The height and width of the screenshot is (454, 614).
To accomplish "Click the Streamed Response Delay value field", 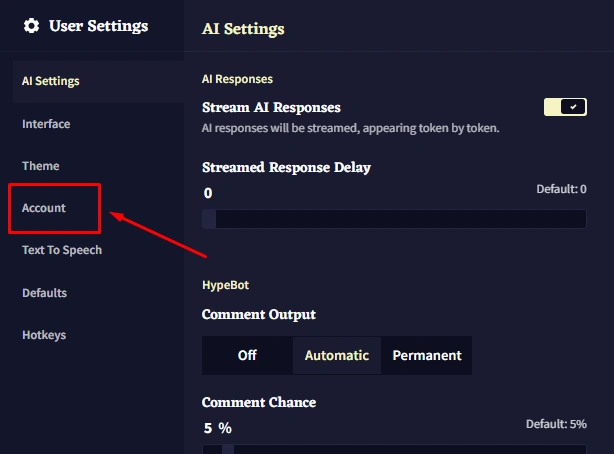I will coord(208,193).
